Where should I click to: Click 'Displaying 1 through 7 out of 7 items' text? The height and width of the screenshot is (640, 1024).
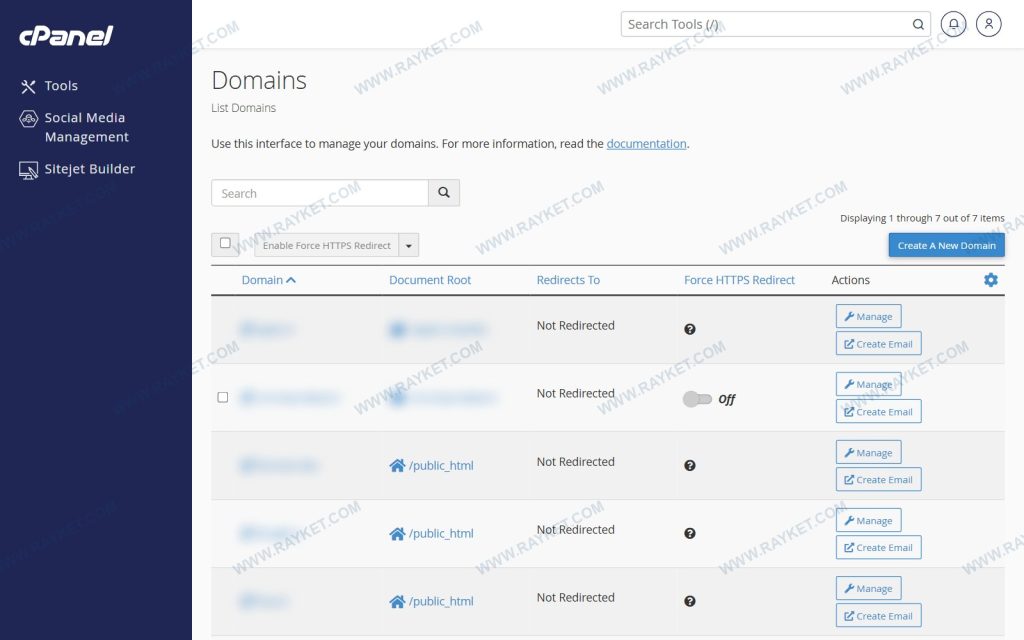(x=922, y=218)
